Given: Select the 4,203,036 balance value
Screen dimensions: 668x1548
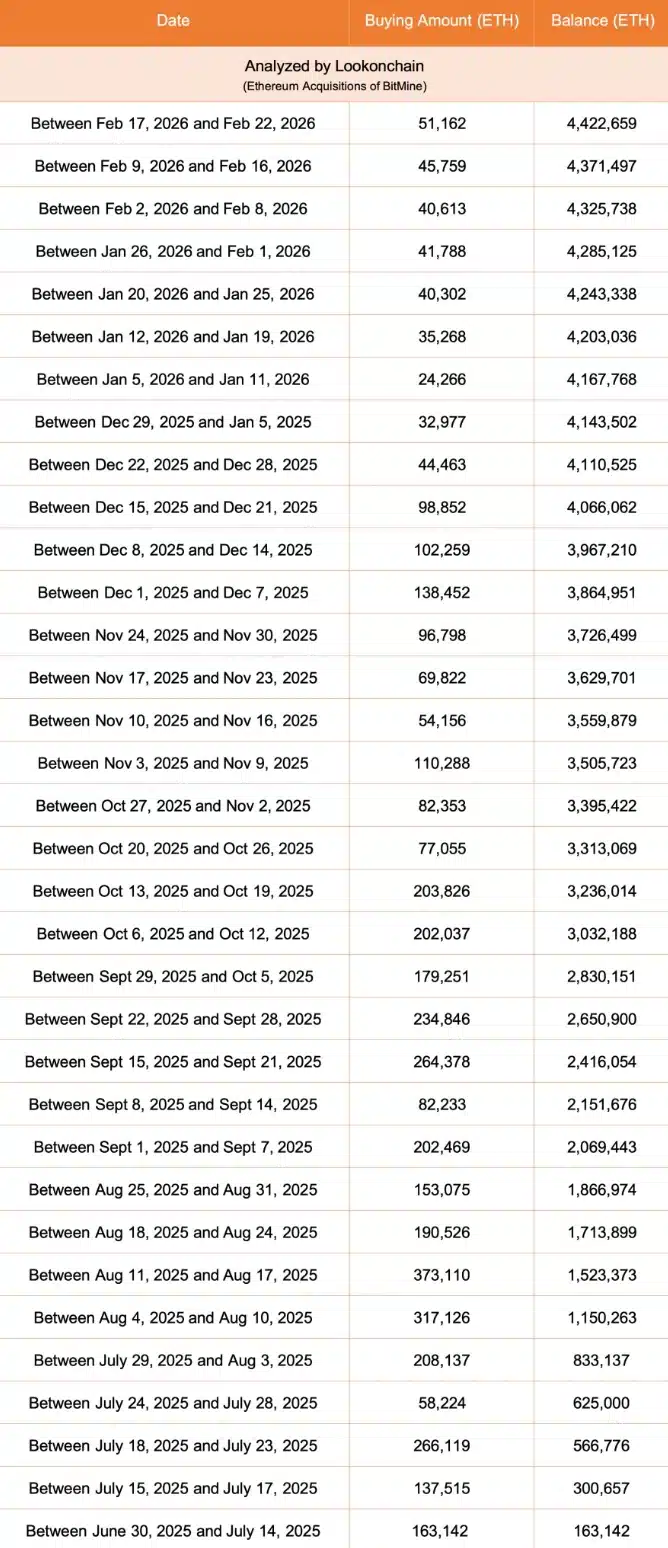Looking at the screenshot, I should [x=601, y=337].
